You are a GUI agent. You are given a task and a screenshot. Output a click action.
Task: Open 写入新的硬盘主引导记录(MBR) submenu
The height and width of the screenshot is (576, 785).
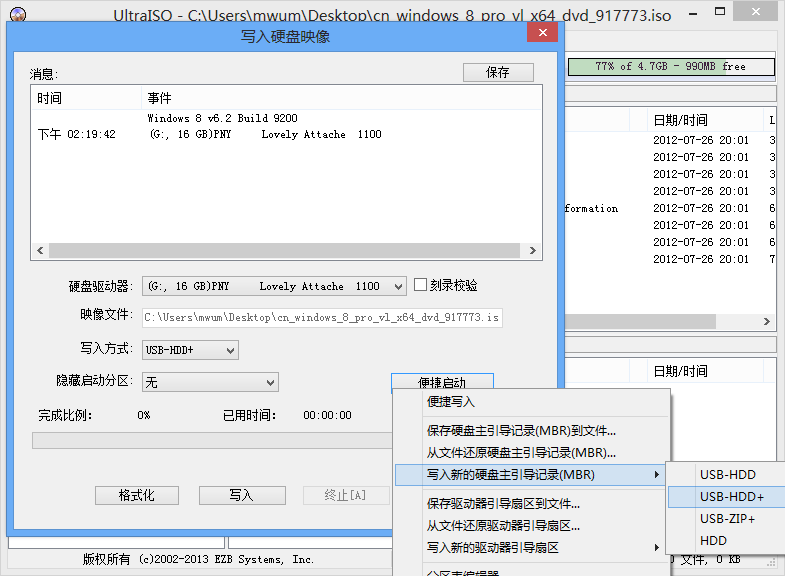click(531, 474)
